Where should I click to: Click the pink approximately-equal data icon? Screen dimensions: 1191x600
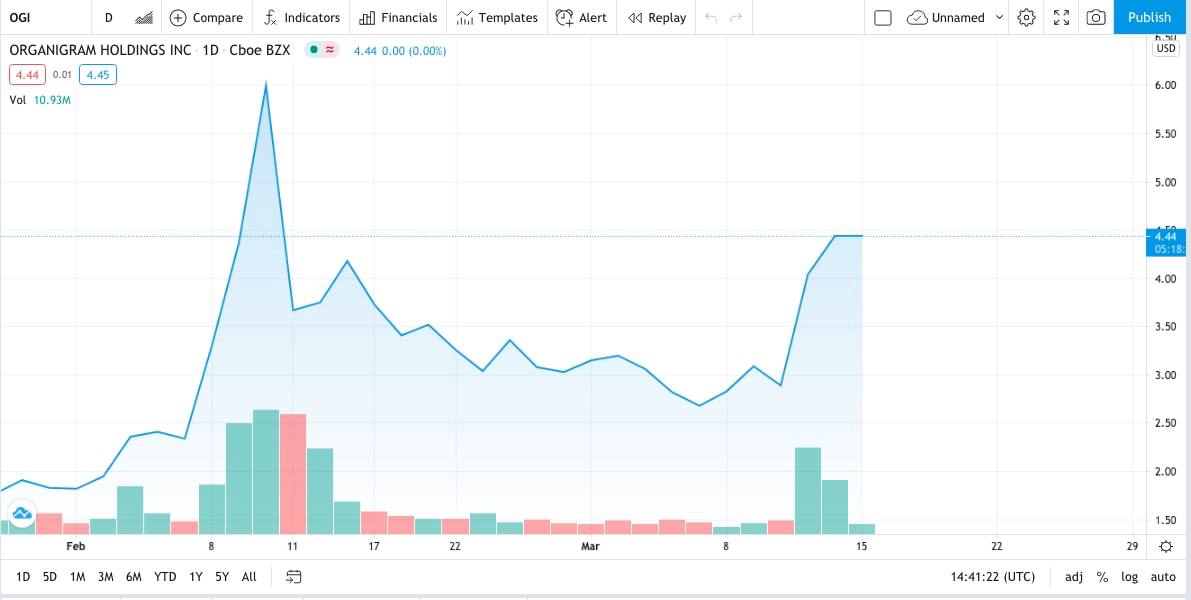pos(330,50)
